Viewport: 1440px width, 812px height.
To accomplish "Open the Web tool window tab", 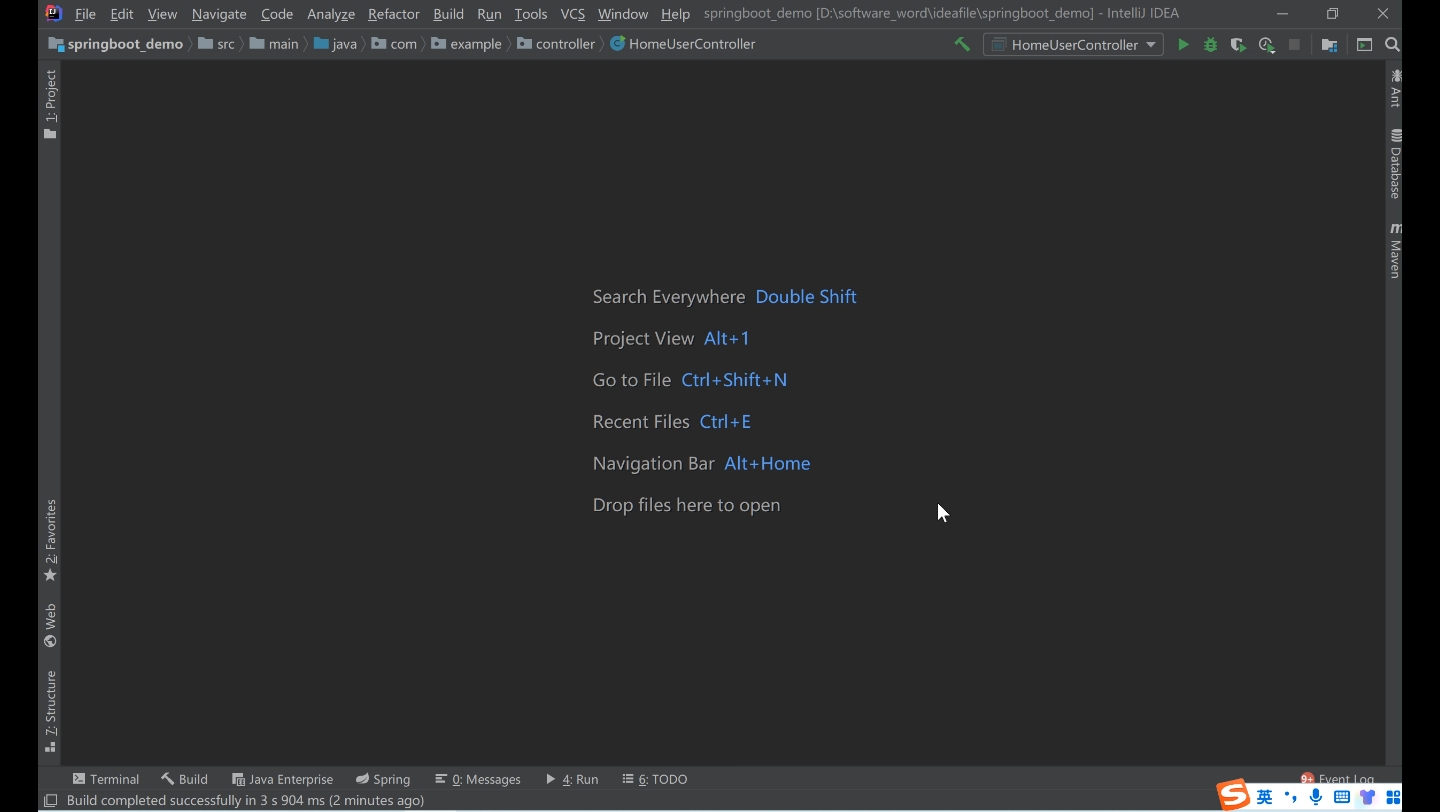I will (50, 626).
